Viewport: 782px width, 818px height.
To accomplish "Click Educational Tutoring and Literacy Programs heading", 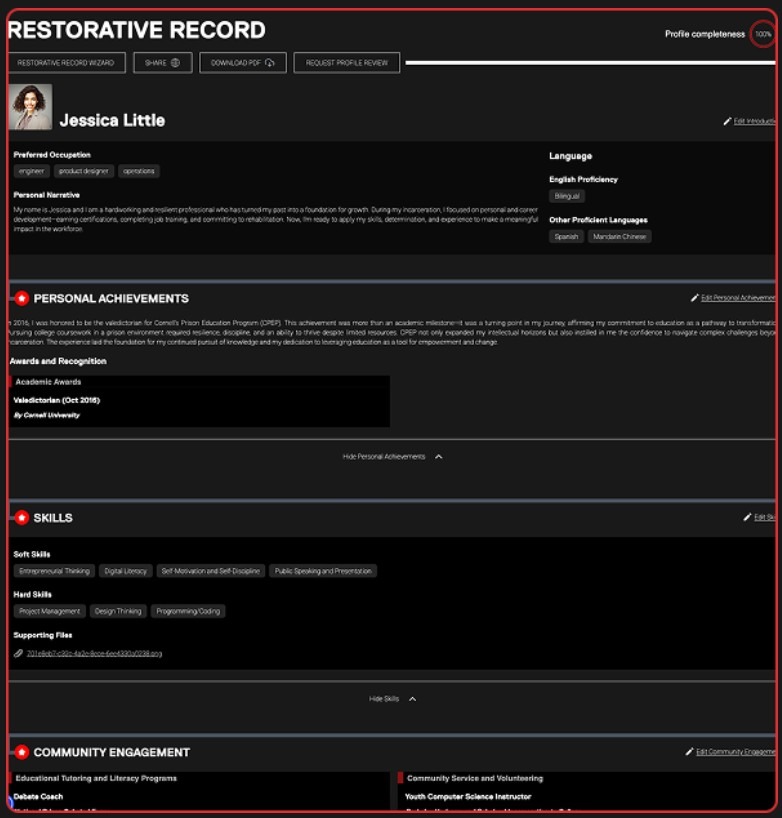I will tap(96, 778).
